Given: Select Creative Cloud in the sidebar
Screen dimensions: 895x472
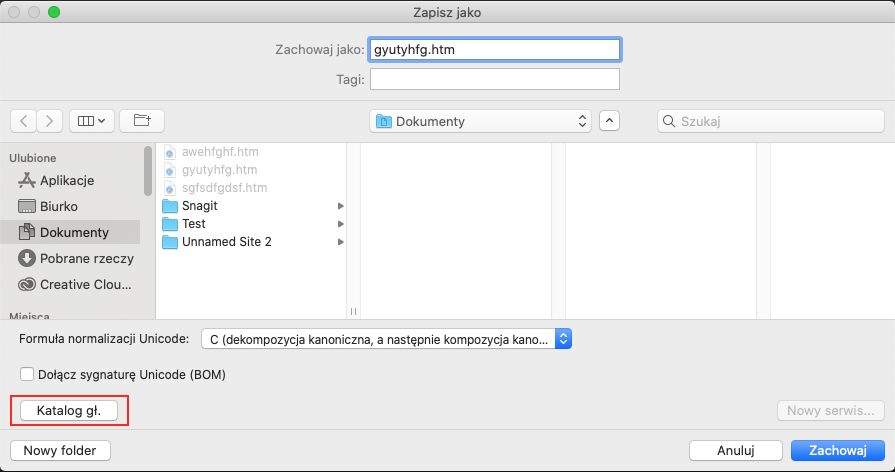Looking at the screenshot, I should pyautogui.click(x=84, y=284).
